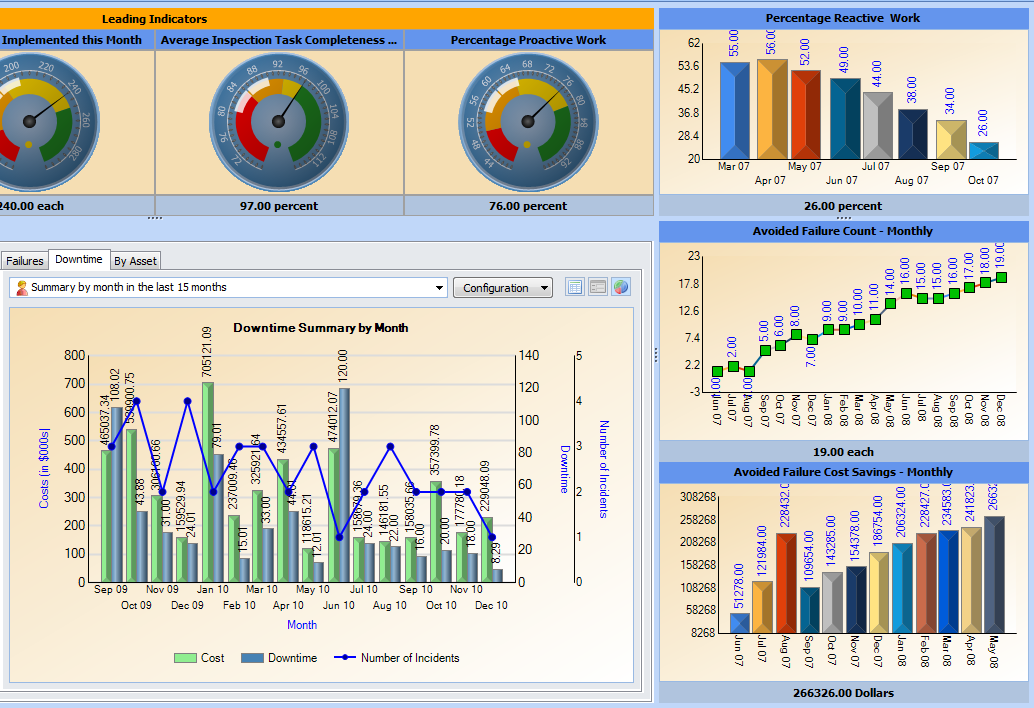Viewport: 1034px width, 708px height.
Task: Click Average Inspection Task Completeness gauge
Action: tap(279, 122)
